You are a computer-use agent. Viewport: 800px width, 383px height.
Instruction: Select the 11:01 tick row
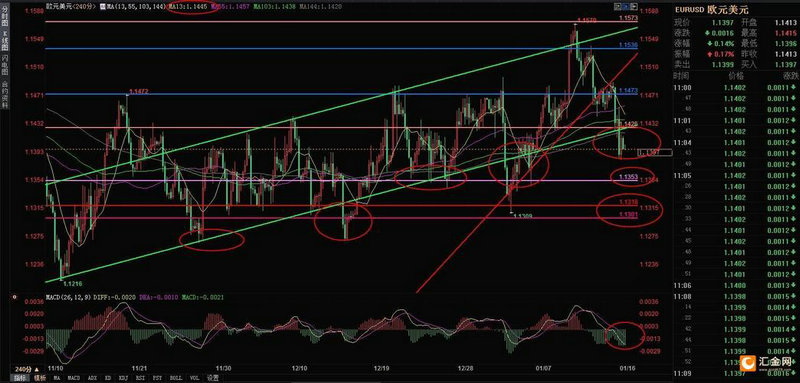point(735,121)
